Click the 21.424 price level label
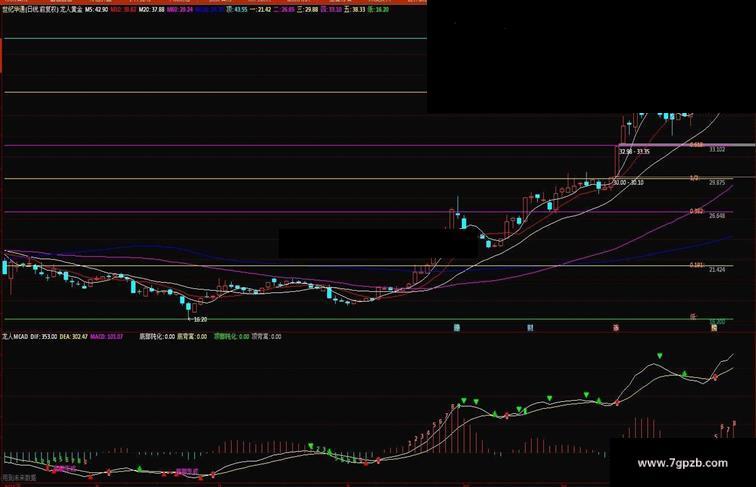 pos(717,269)
